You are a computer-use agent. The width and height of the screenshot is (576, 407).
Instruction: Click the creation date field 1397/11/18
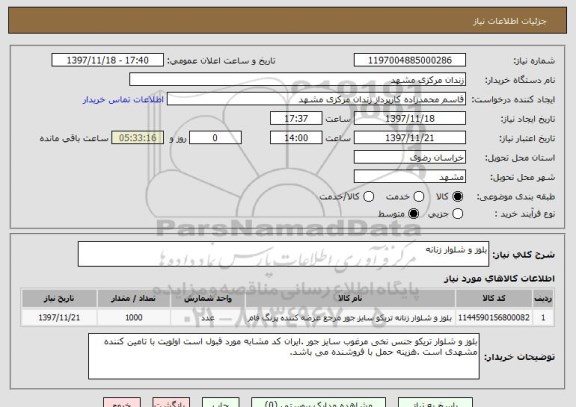(410, 119)
